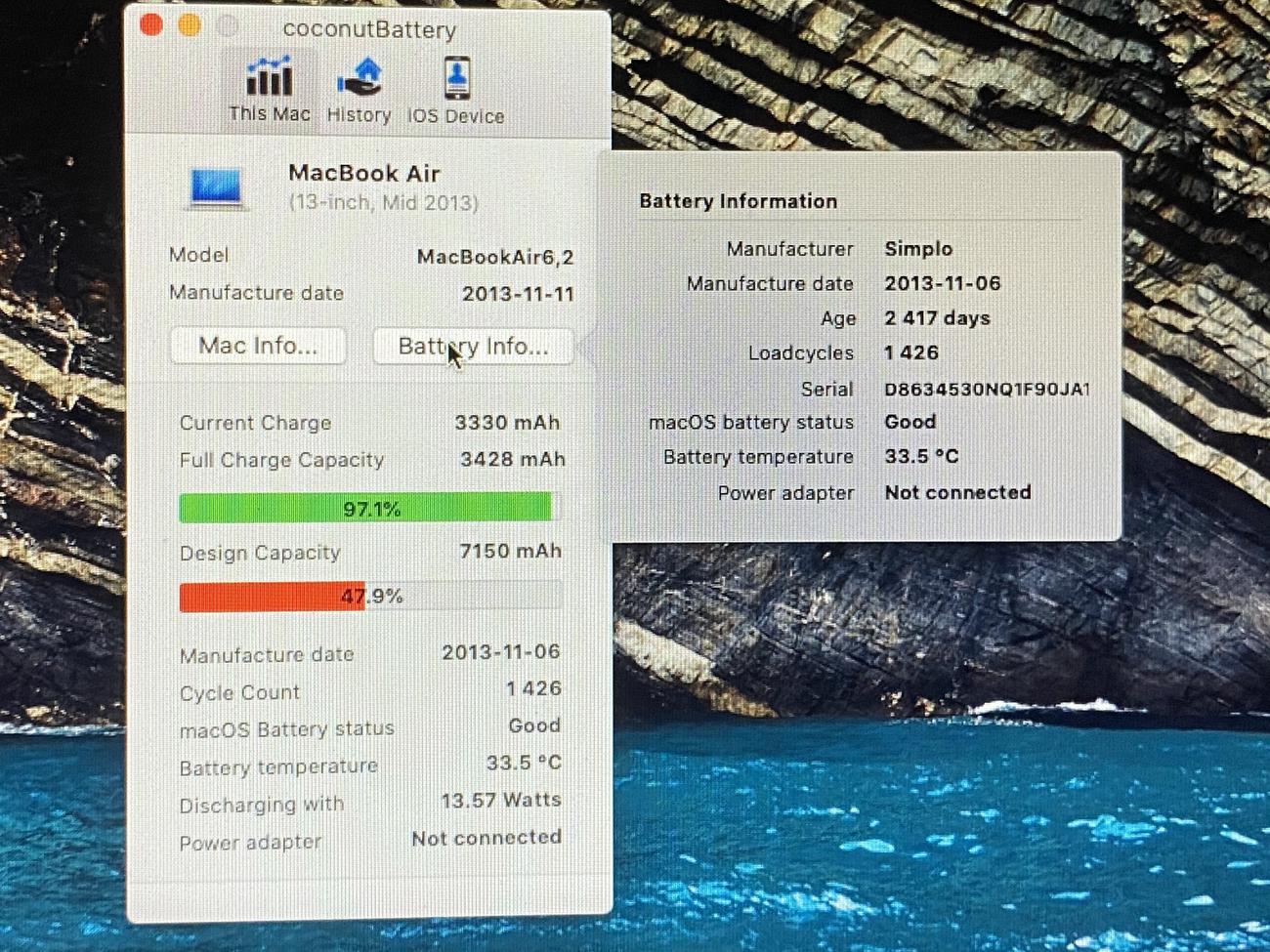Select the This Mac toolbar icon
The width and height of the screenshot is (1270, 952).
click(269, 90)
